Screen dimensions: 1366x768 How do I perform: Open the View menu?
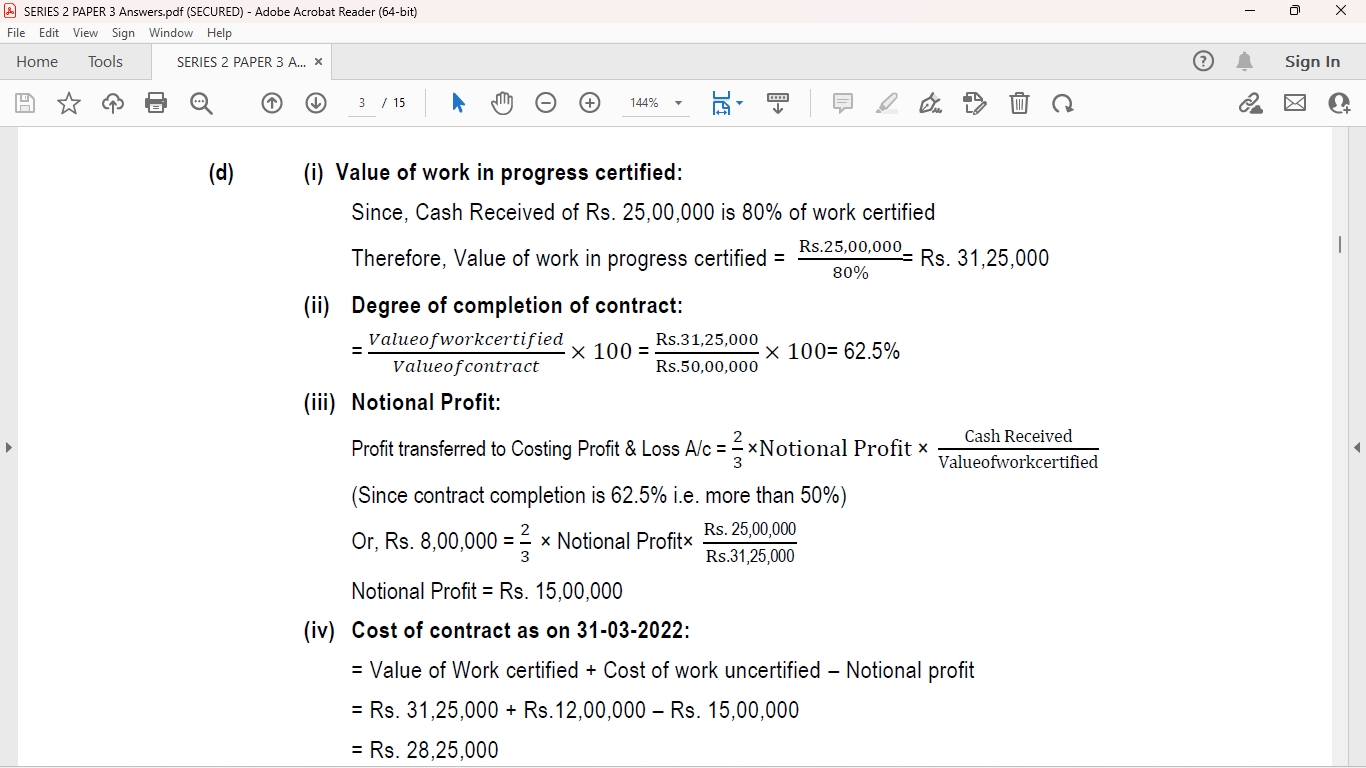coord(85,33)
